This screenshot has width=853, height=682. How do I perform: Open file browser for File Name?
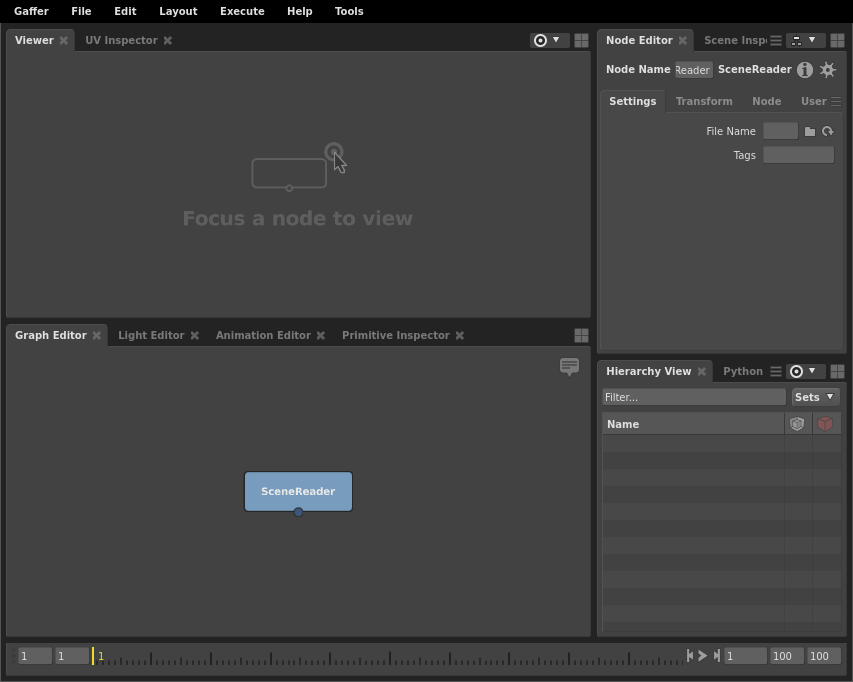[810, 131]
